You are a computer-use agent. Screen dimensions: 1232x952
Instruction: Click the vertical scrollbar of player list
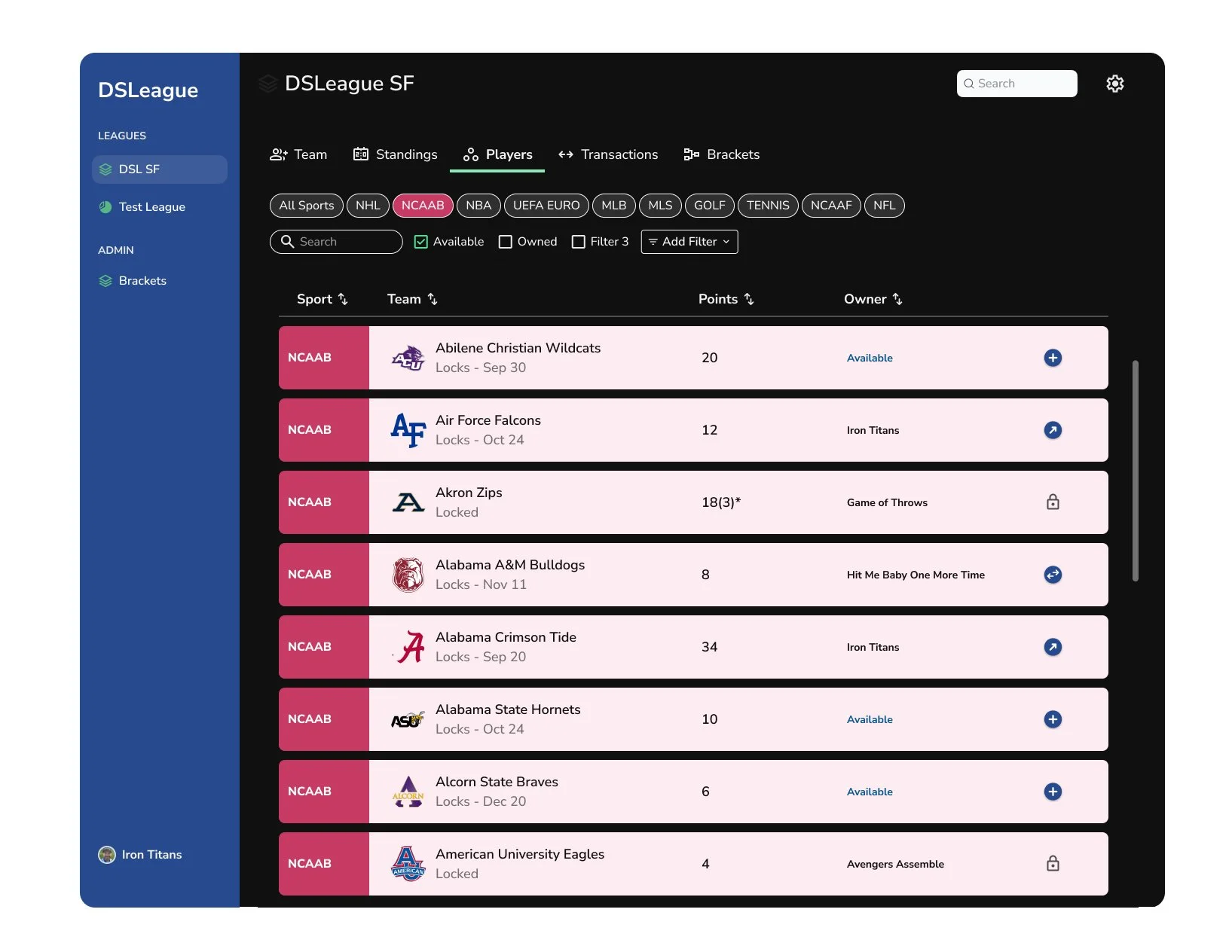1135,471
